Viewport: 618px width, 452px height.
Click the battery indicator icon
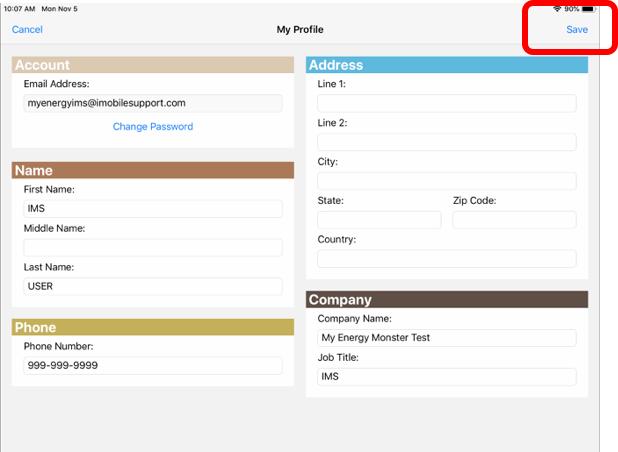pos(588,9)
